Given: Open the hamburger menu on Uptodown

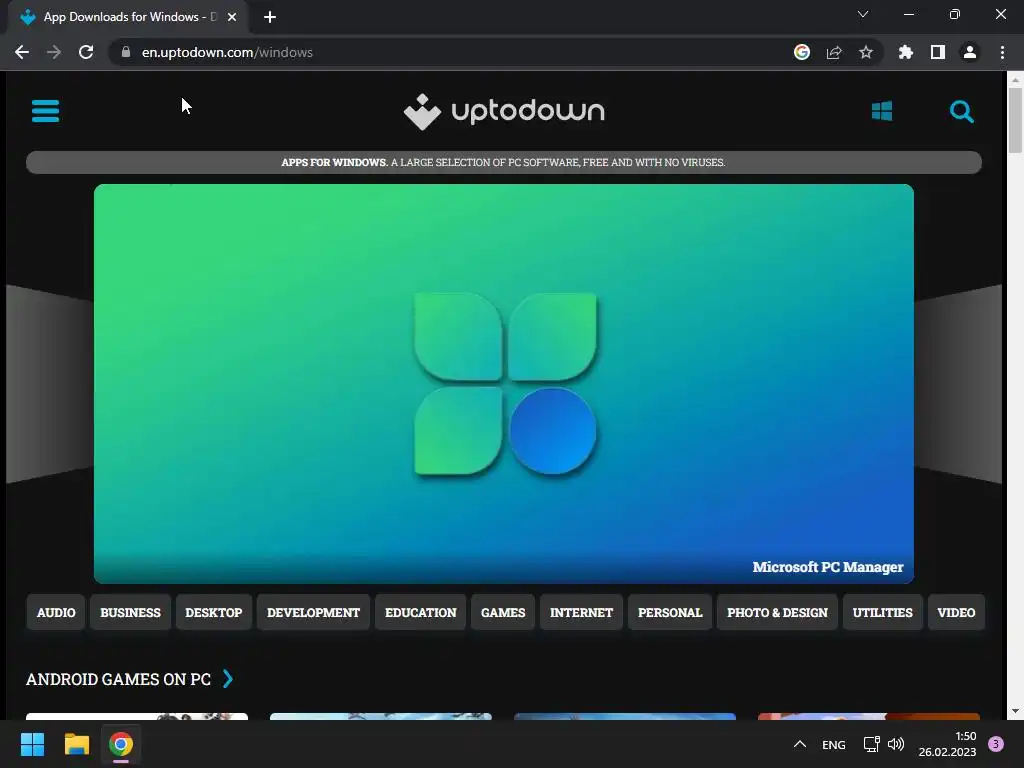Looking at the screenshot, I should (46, 111).
